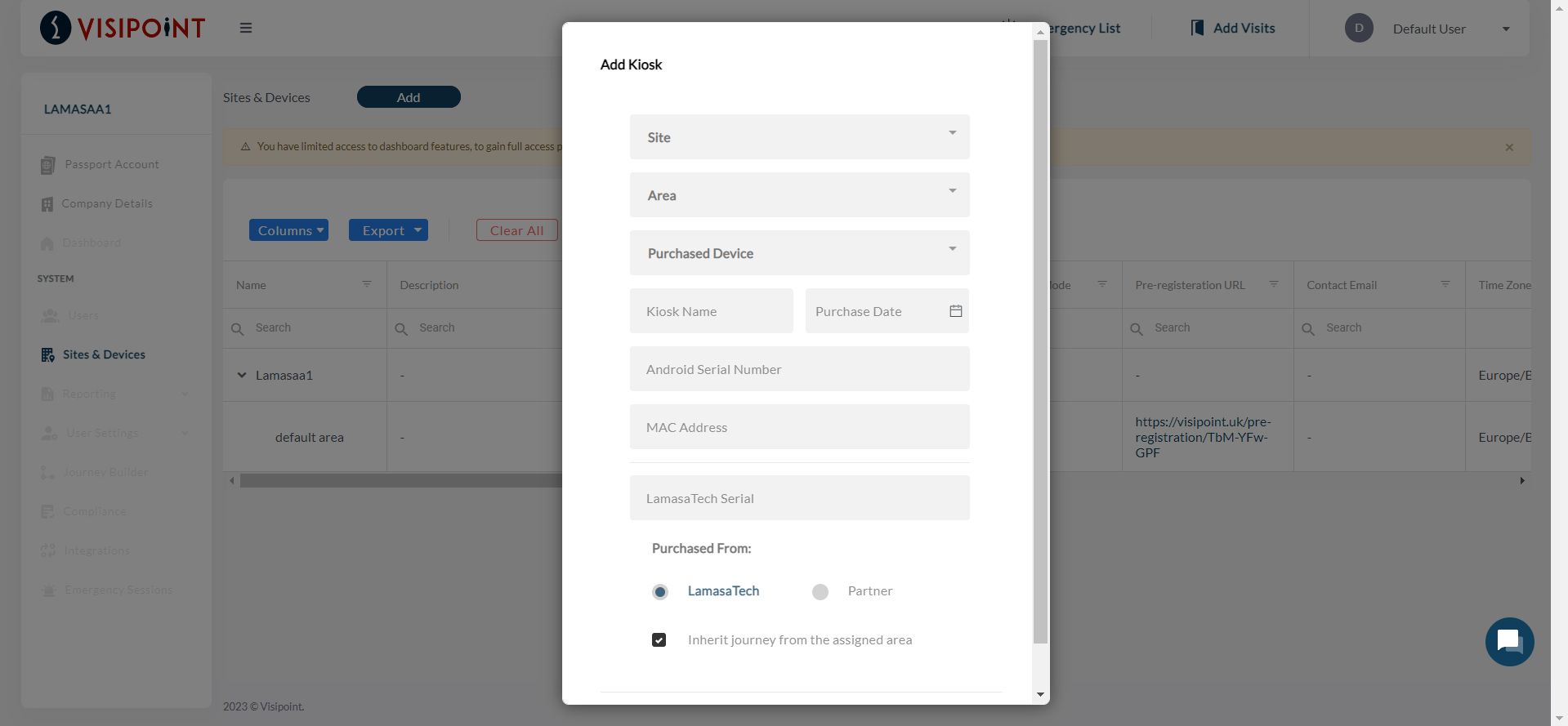Click the hamburger menu icon
The width and height of the screenshot is (1568, 726).
(x=245, y=28)
